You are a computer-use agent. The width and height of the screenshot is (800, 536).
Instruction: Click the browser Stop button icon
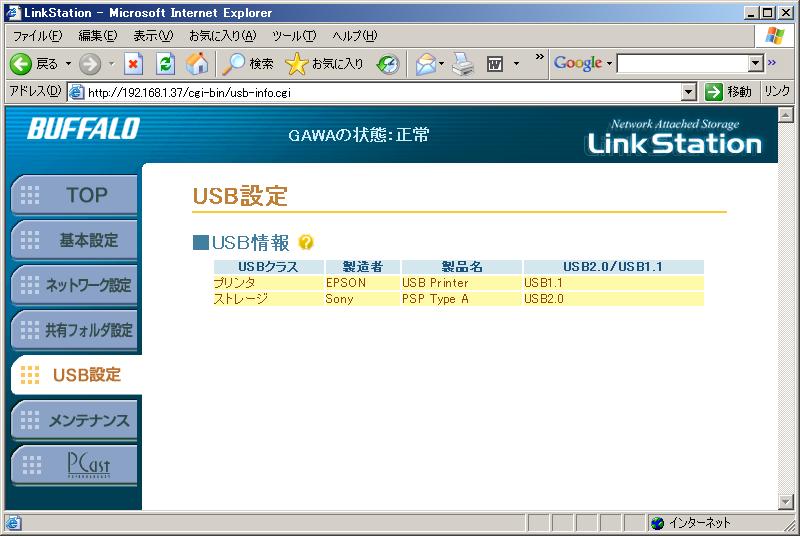pos(134,64)
